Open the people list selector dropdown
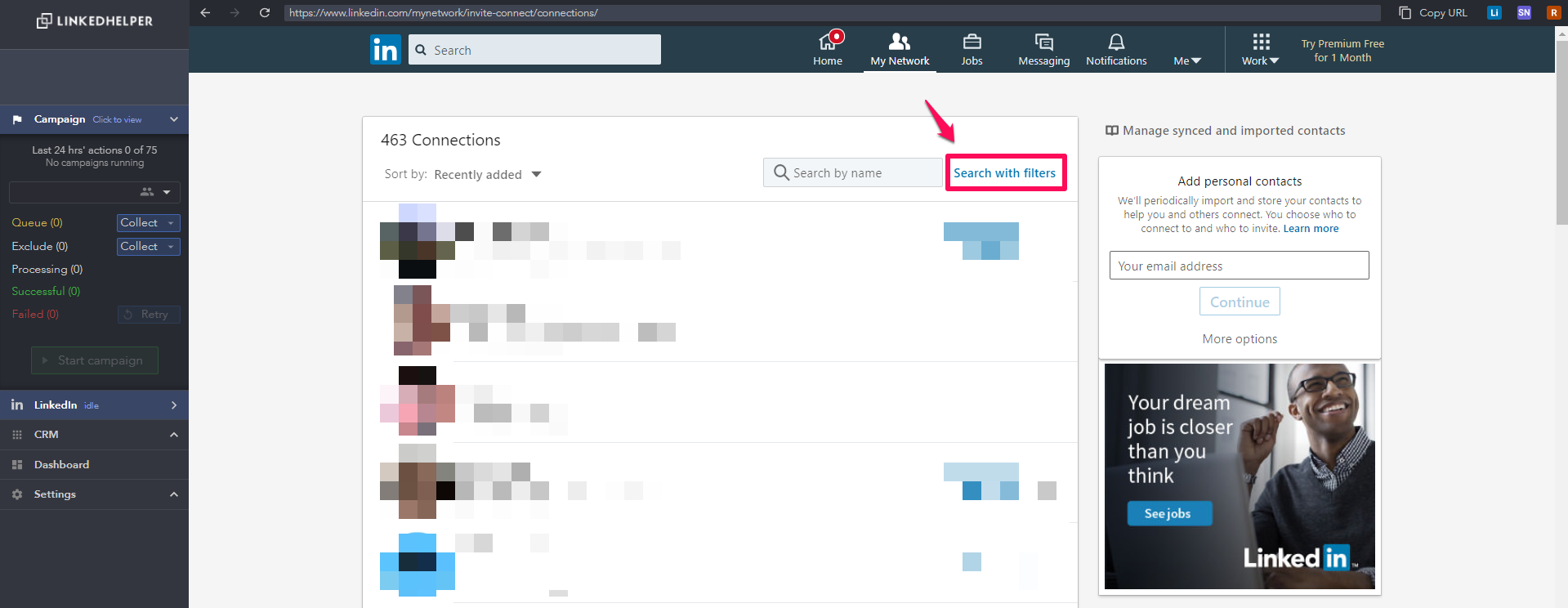The width and height of the screenshot is (1568, 608). click(95, 192)
